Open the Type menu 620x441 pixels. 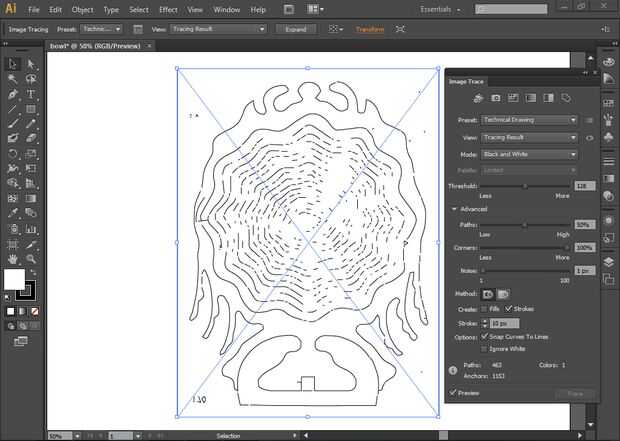coord(111,10)
